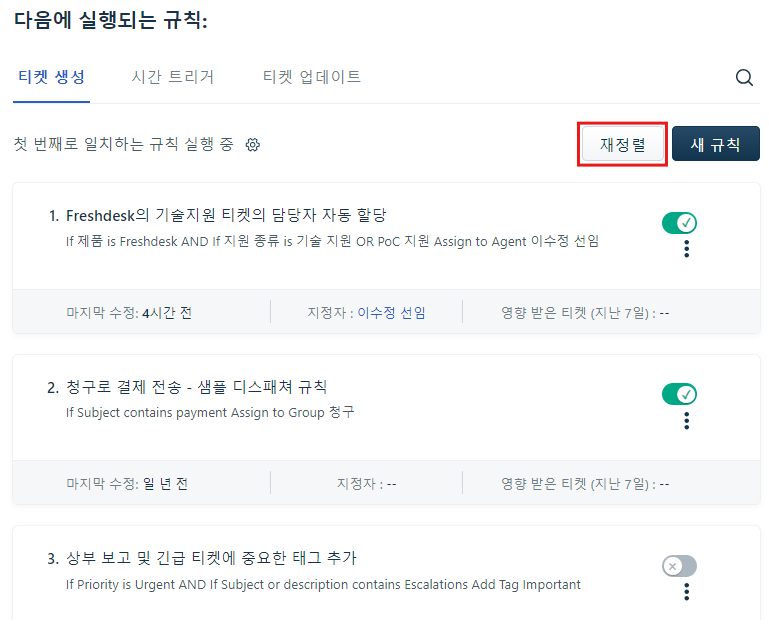The image size is (769, 625).
Task: Click the gear icon beside 첫 번째로 일치하는 규칙
Action: click(x=253, y=145)
